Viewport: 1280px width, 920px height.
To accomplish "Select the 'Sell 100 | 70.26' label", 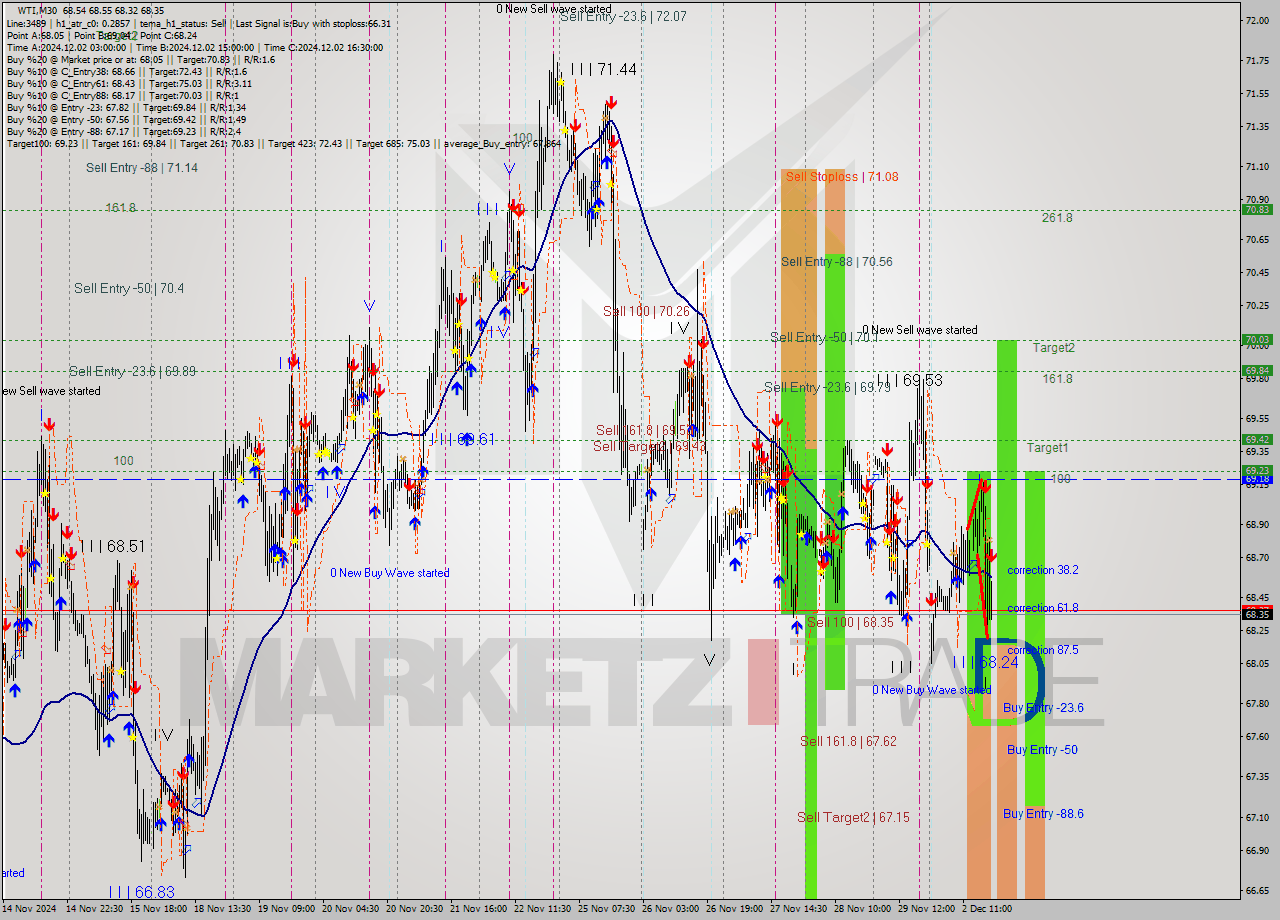I will 645,311.
